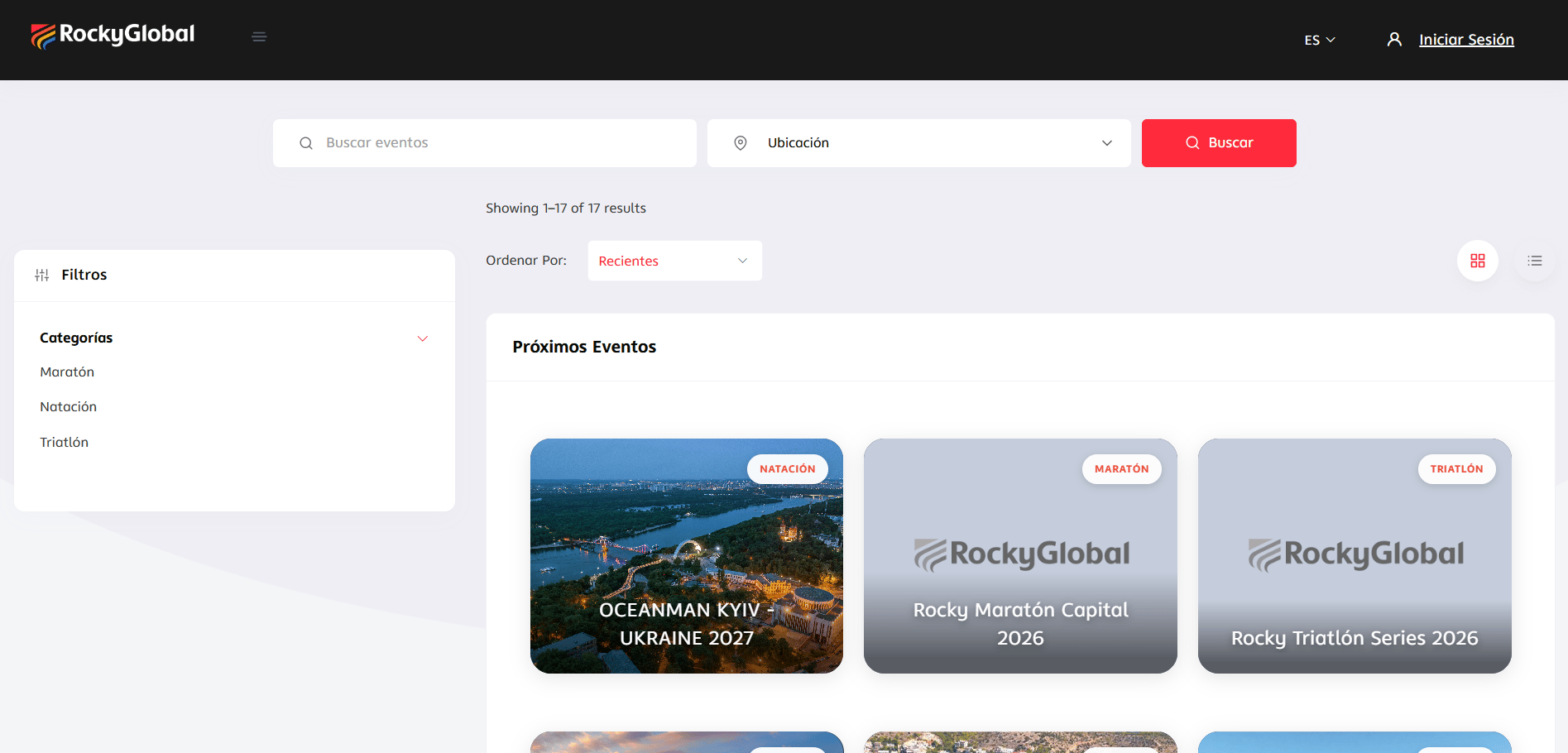Image resolution: width=1568 pixels, height=753 pixels.
Task: Click the user profile icon
Action: pos(1394,40)
